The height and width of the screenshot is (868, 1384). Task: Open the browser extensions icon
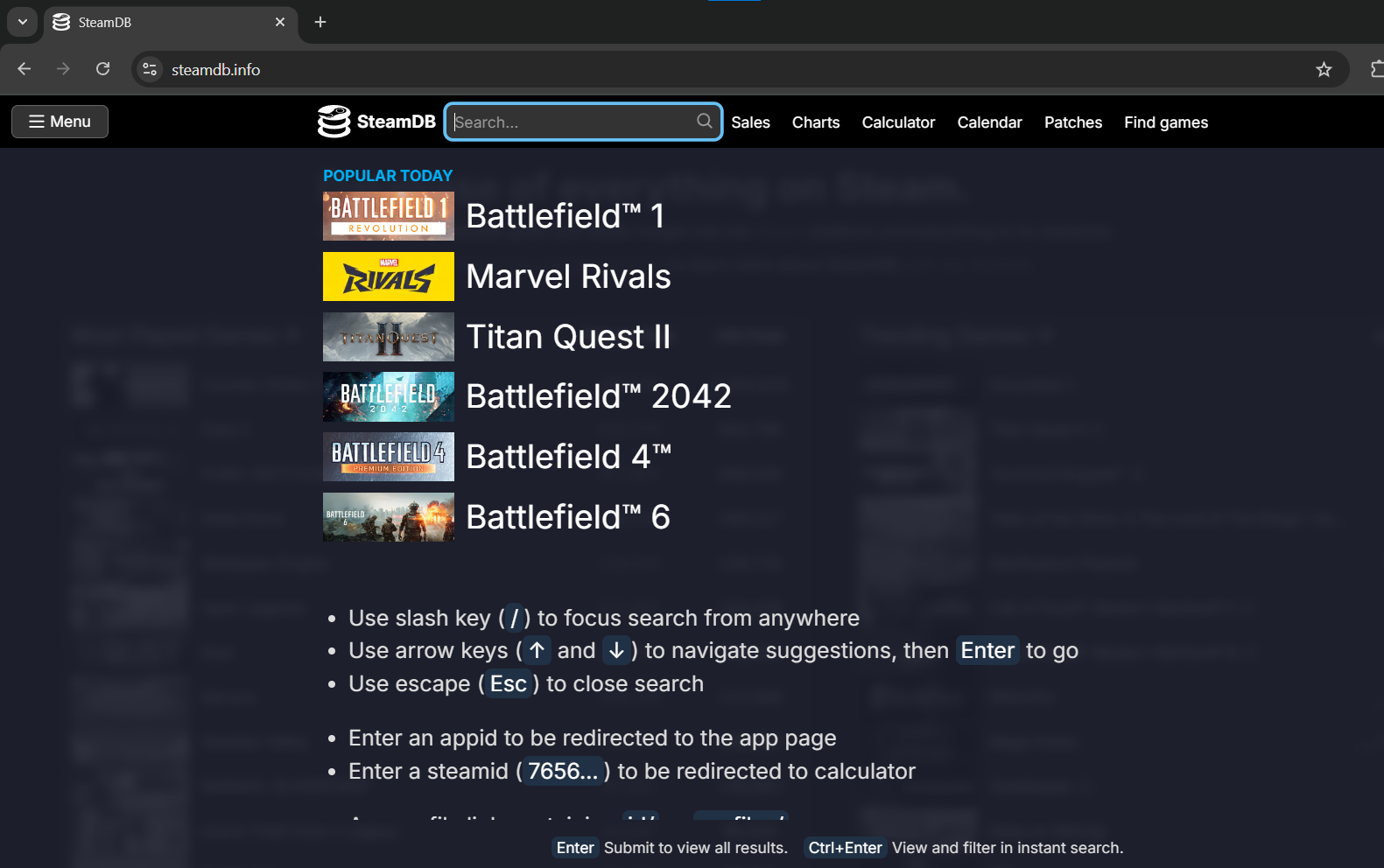pos(1377,69)
